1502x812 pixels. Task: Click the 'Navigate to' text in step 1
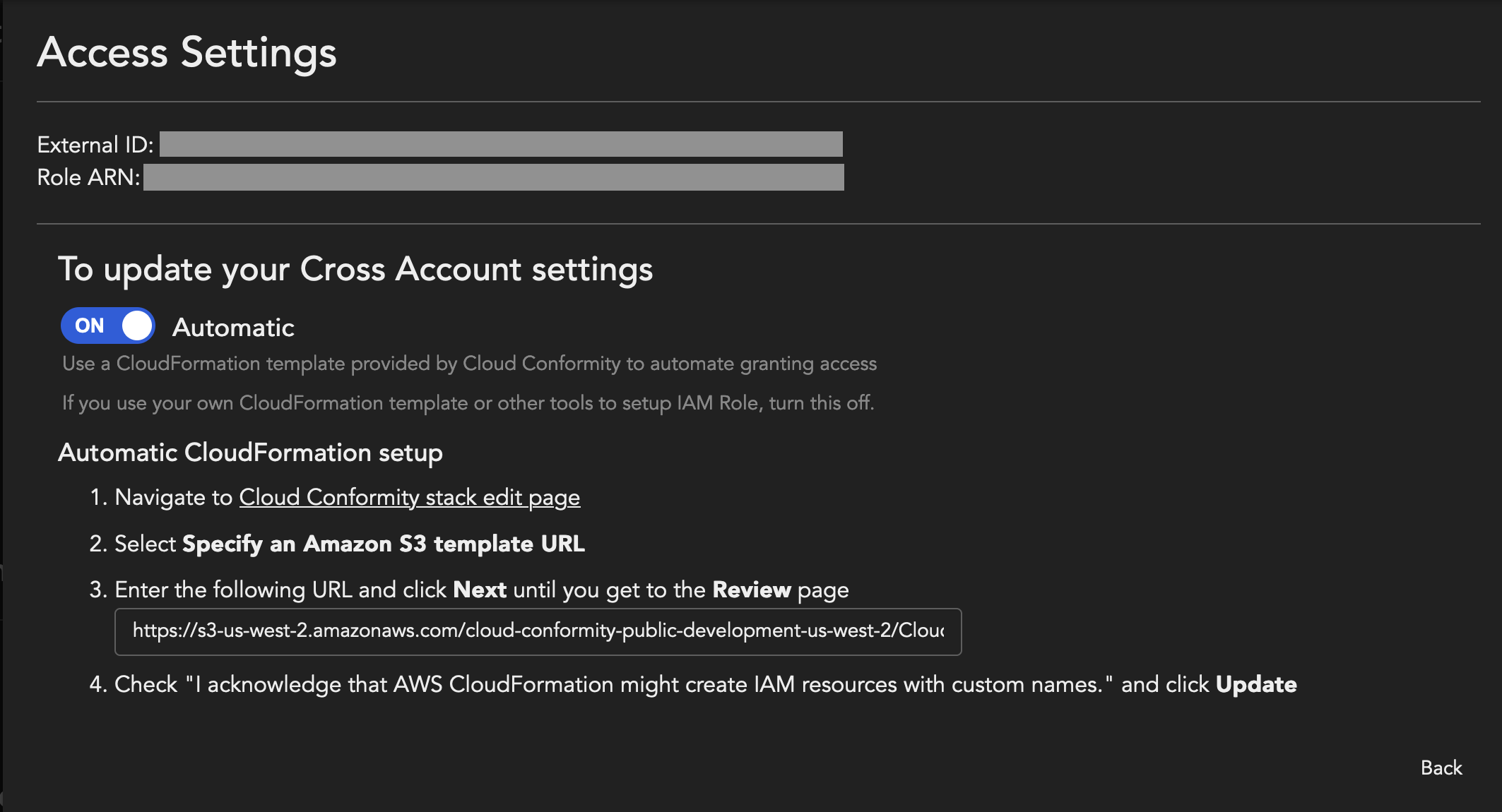tap(174, 498)
